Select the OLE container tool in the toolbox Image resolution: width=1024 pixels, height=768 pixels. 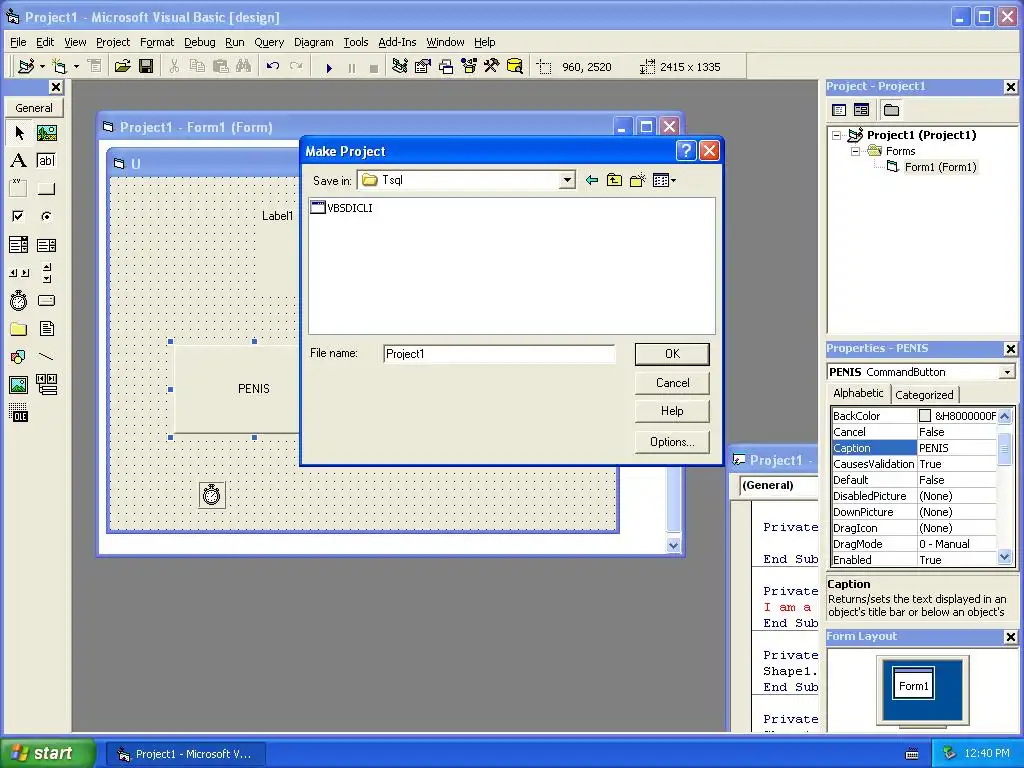click(x=19, y=413)
